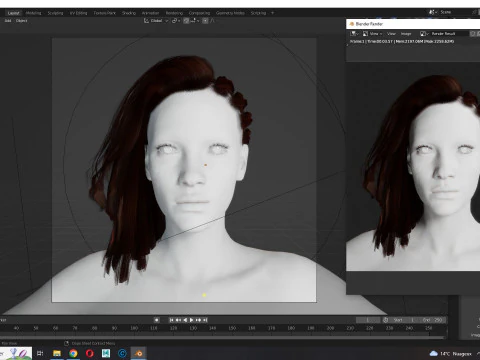Toggle the snapping magnet button
Viewport: 480px width, 360px height.
(x=186, y=21)
